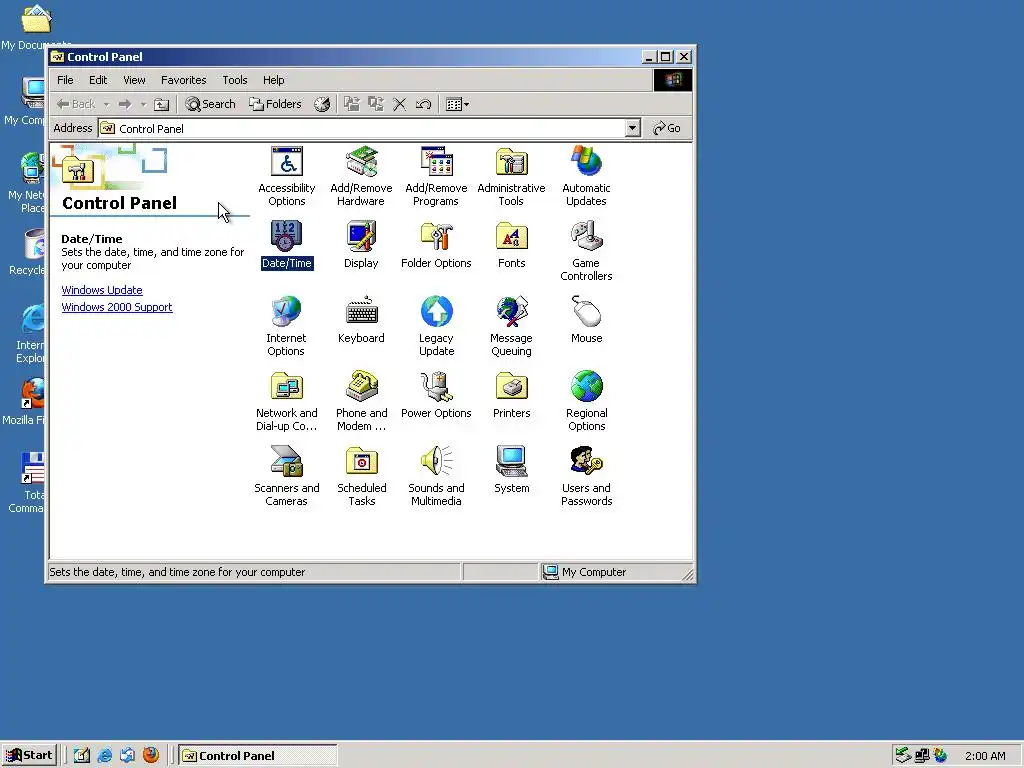Expand the Address bar dropdown arrow
Image resolution: width=1024 pixels, height=768 pixels.
tap(632, 128)
